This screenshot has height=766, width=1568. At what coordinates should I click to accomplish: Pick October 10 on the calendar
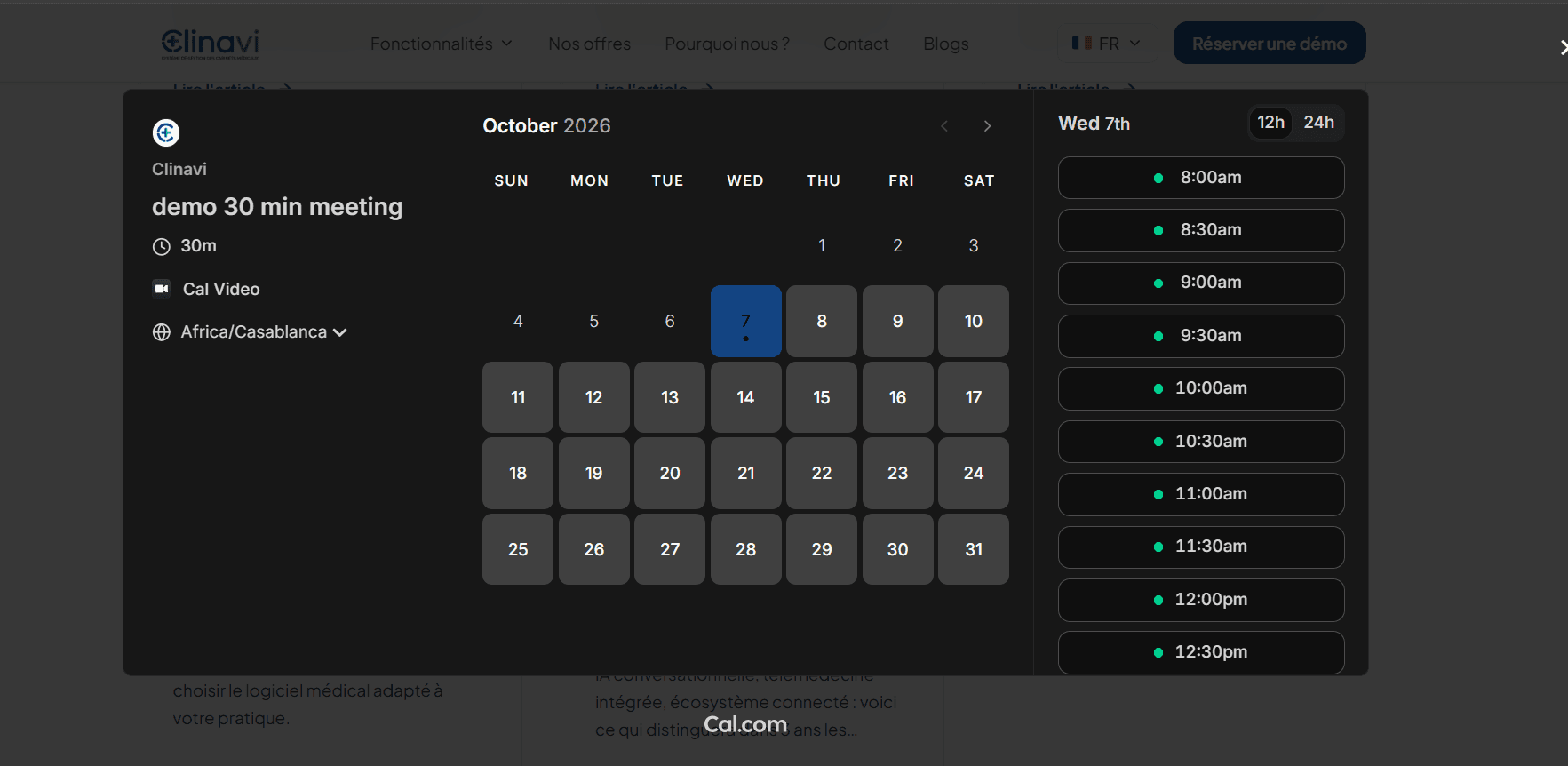[x=974, y=321]
